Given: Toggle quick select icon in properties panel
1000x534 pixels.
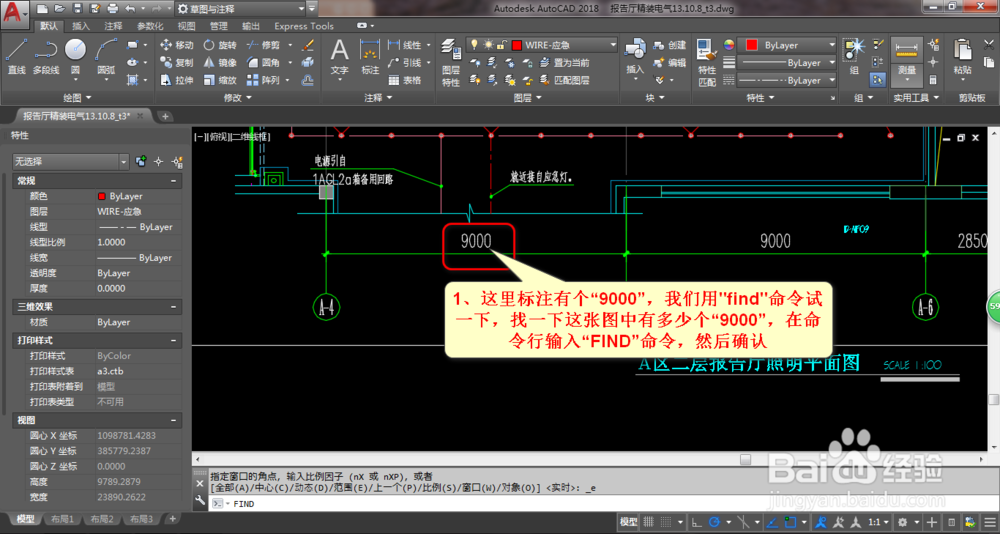Looking at the screenshot, I should click(x=177, y=161).
